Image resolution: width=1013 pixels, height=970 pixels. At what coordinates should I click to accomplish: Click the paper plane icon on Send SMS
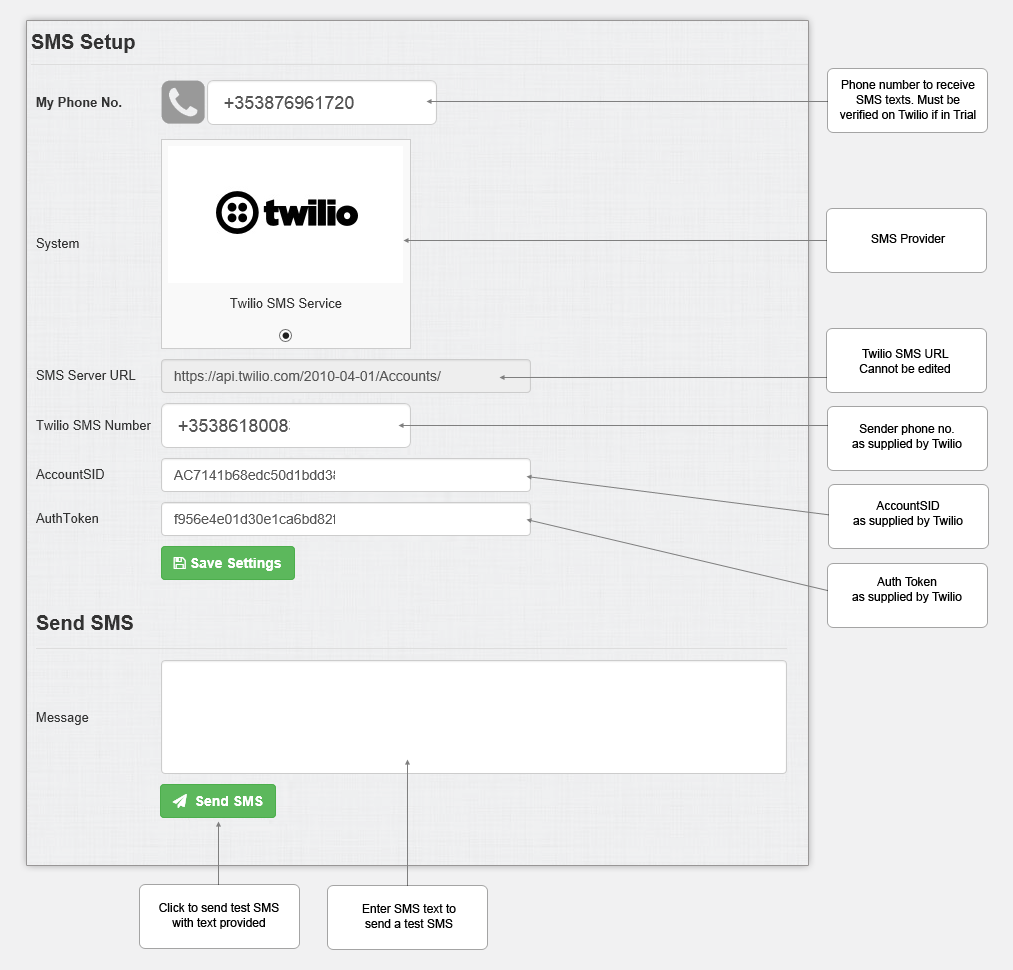click(180, 801)
